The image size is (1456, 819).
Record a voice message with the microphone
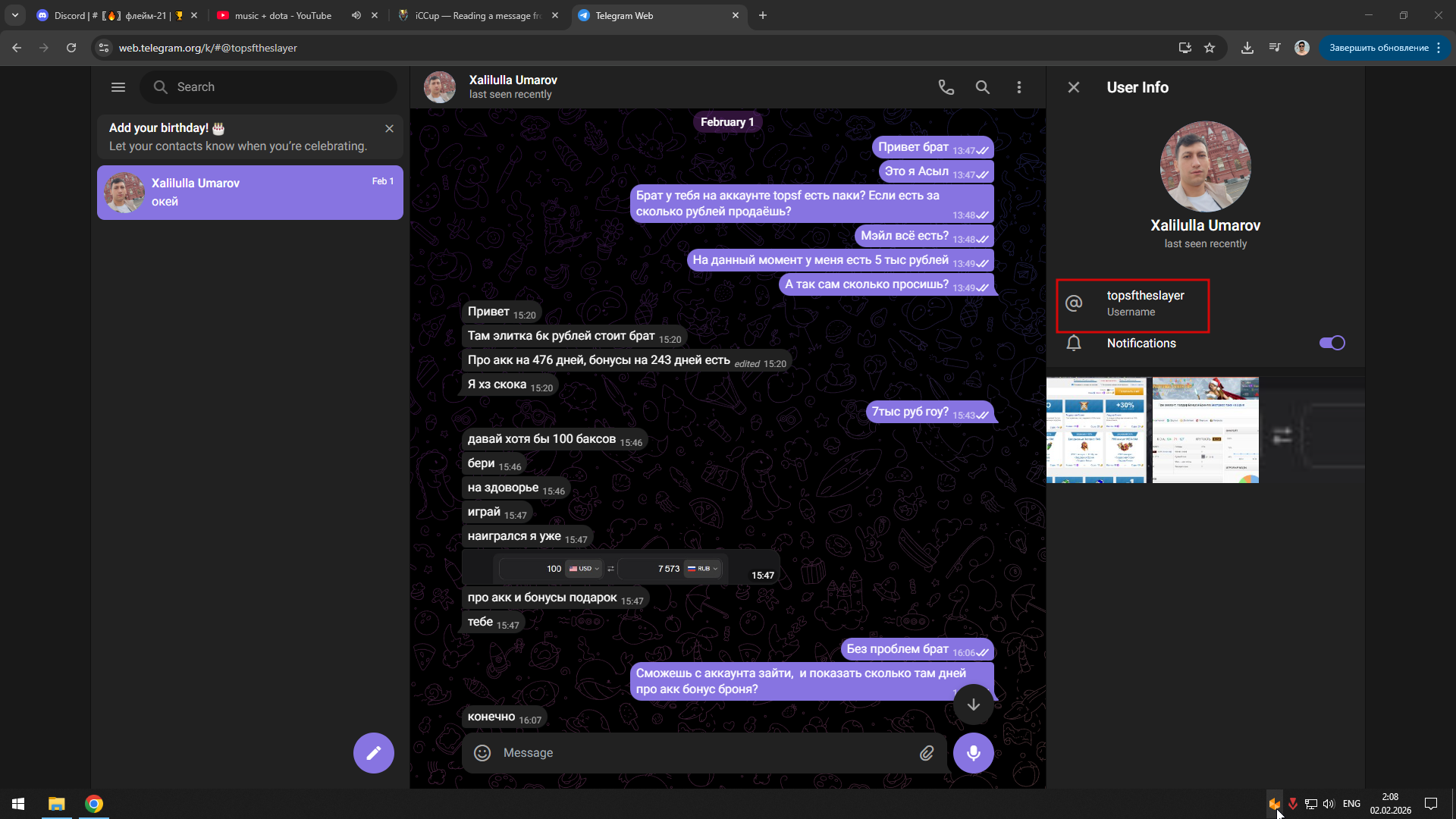pos(973,753)
